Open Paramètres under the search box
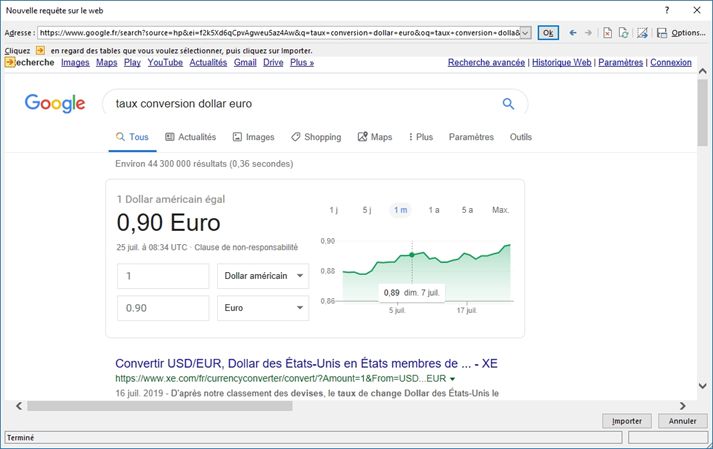Image resolution: width=713 pixels, height=449 pixels. pyautogui.click(x=471, y=137)
